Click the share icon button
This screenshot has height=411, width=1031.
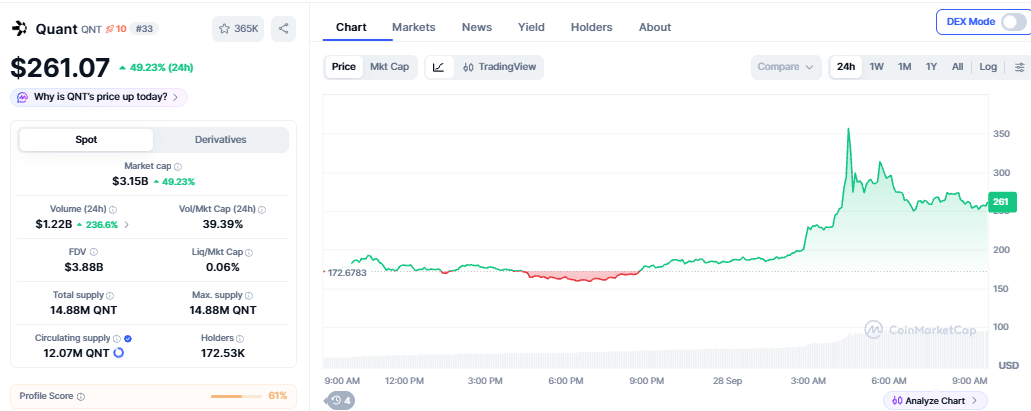tap(283, 29)
